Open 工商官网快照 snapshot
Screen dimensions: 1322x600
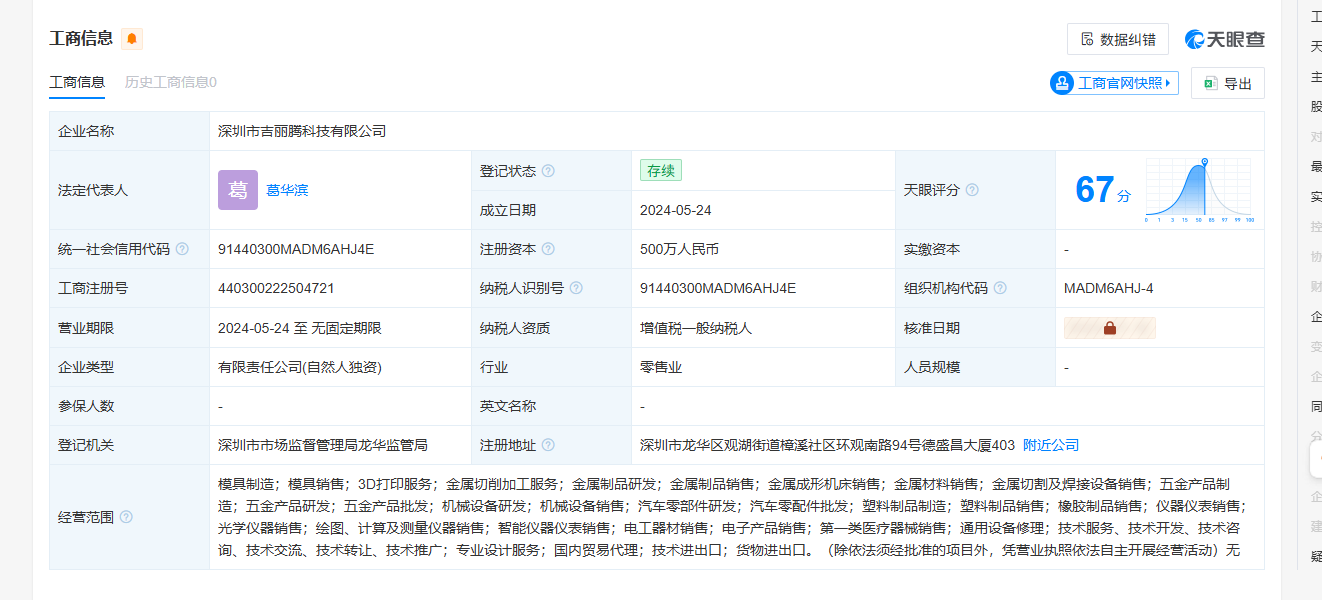[1114, 83]
